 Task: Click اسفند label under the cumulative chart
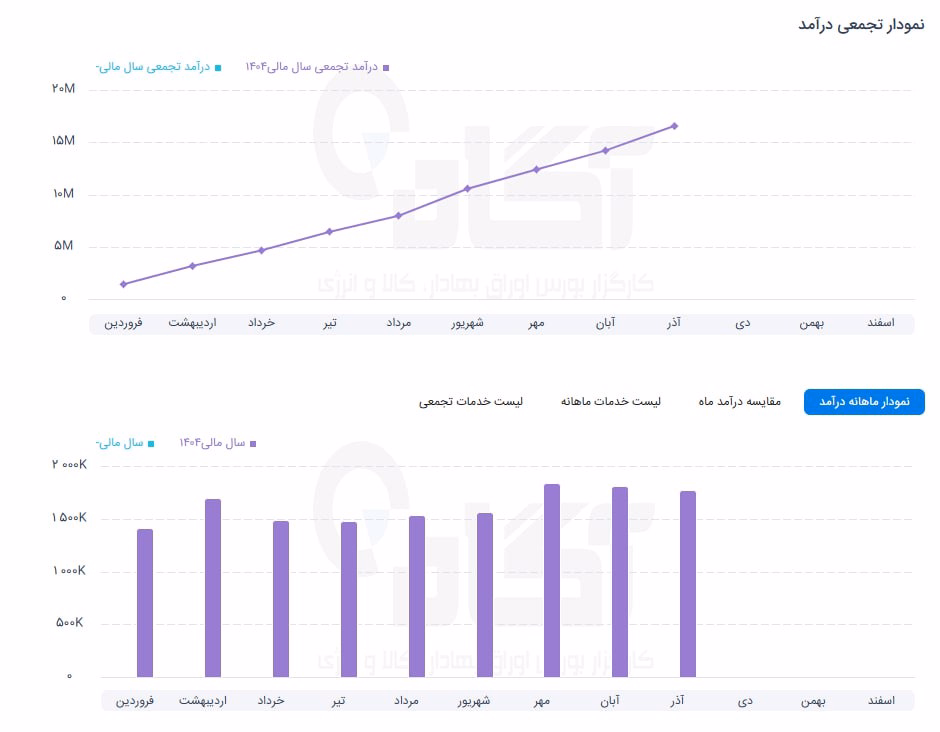click(x=881, y=323)
